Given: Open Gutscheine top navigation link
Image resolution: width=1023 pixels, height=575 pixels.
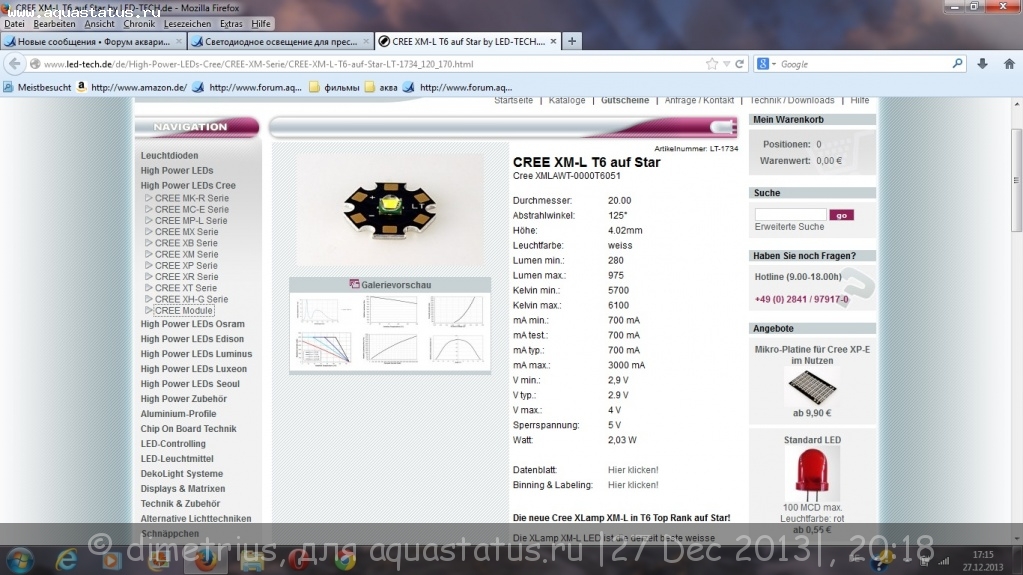Looking at the screenshot, I should [x=625, y=101].
